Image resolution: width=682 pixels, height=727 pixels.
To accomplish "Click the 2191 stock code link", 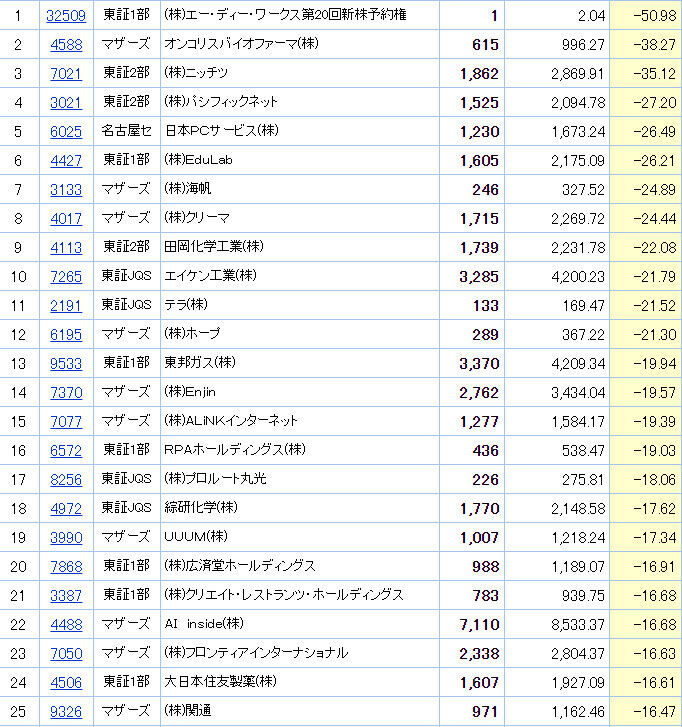I will point(66,306).
